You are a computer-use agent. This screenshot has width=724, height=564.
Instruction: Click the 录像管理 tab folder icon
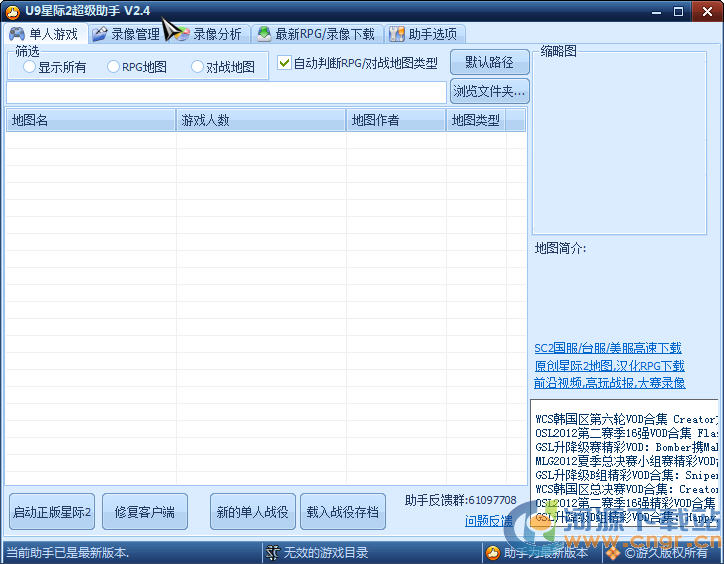(99, 34)
